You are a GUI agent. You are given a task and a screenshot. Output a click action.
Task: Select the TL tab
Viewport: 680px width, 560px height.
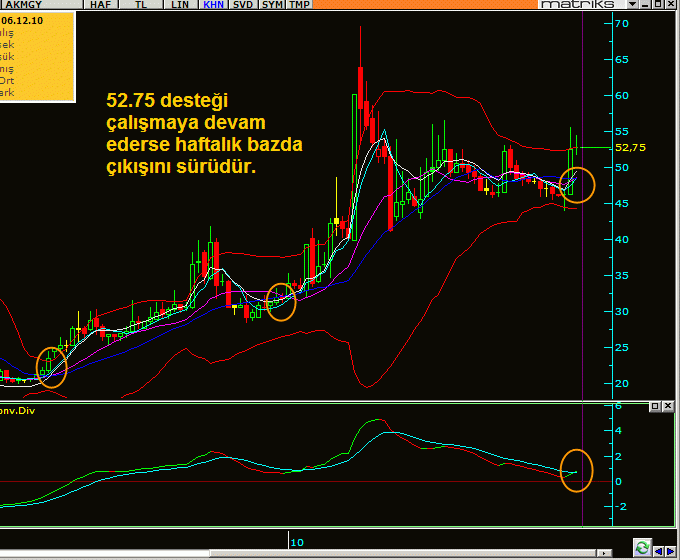coord(141,5)
